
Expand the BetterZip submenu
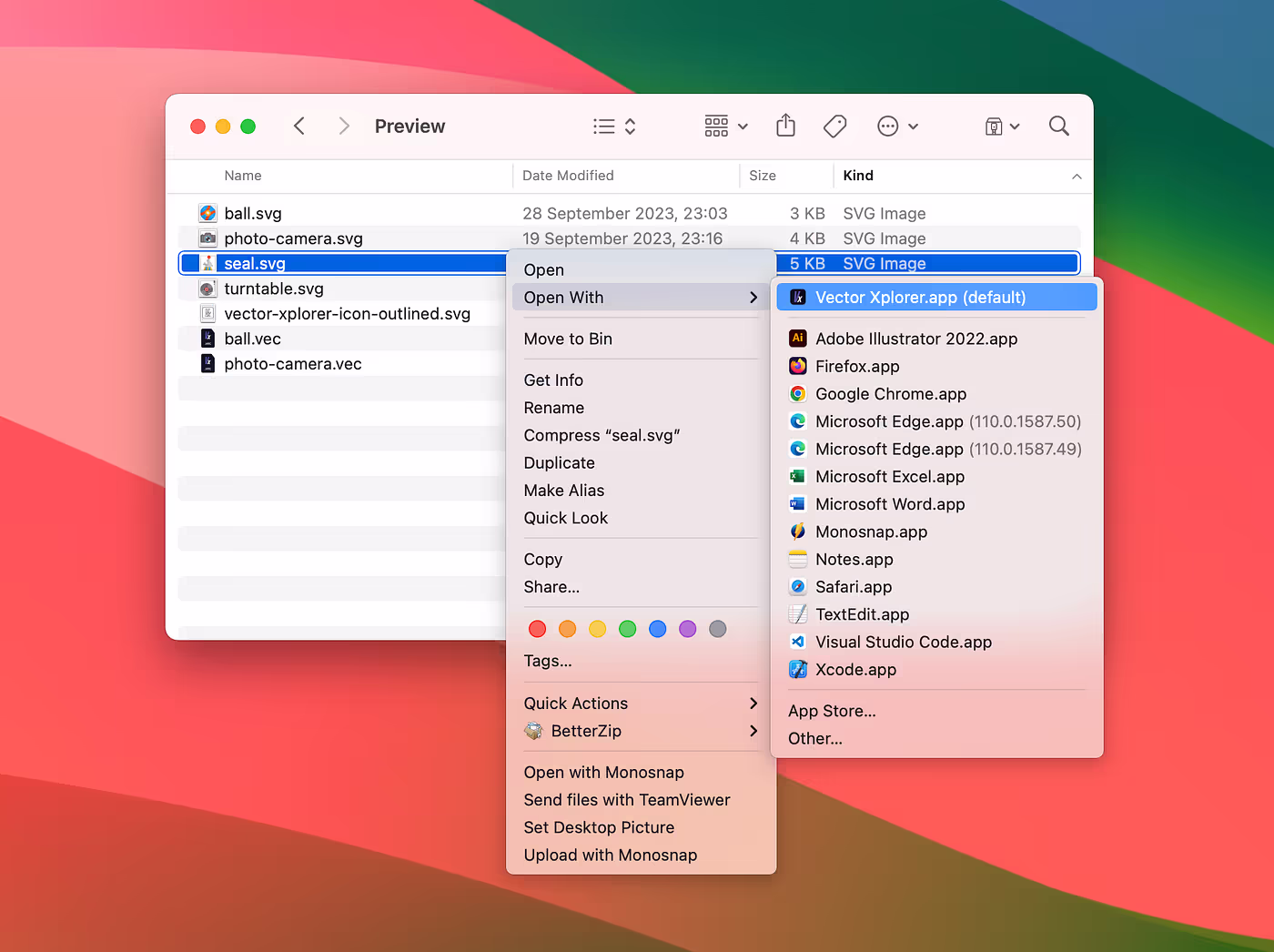click(641, 731)
